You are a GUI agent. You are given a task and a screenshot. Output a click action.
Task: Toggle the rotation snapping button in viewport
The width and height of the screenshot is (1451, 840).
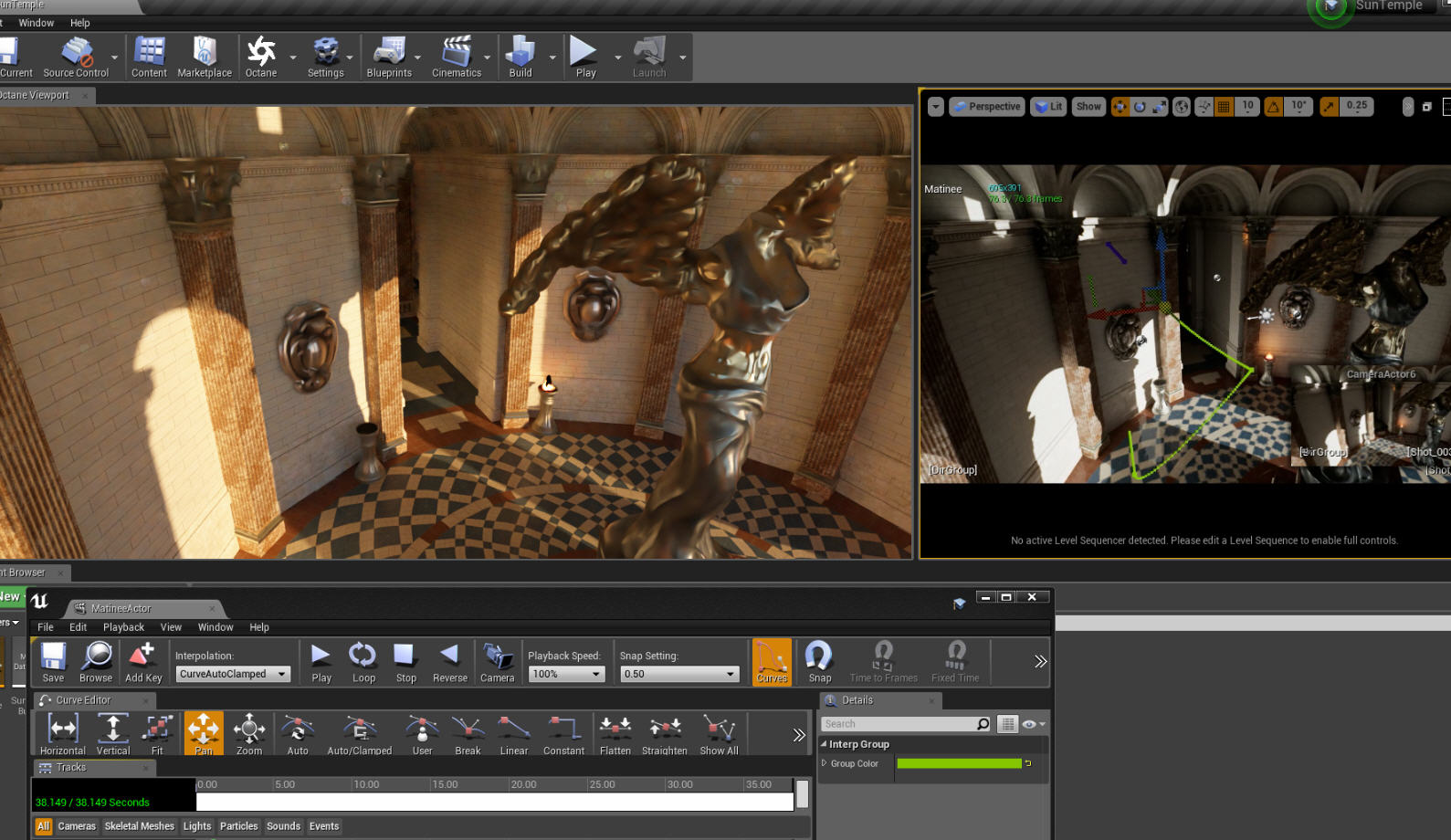1273,107
